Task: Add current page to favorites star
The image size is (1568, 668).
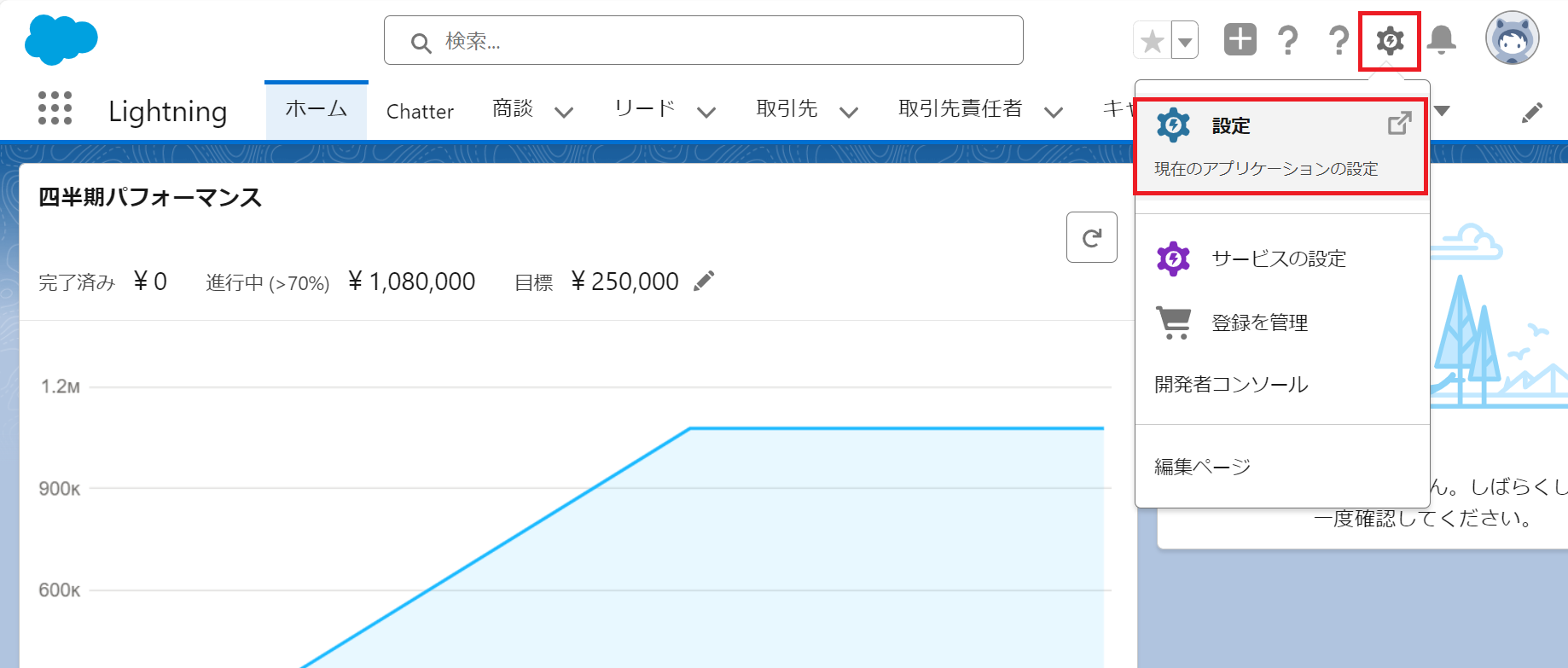Action: pos(1152,40)
